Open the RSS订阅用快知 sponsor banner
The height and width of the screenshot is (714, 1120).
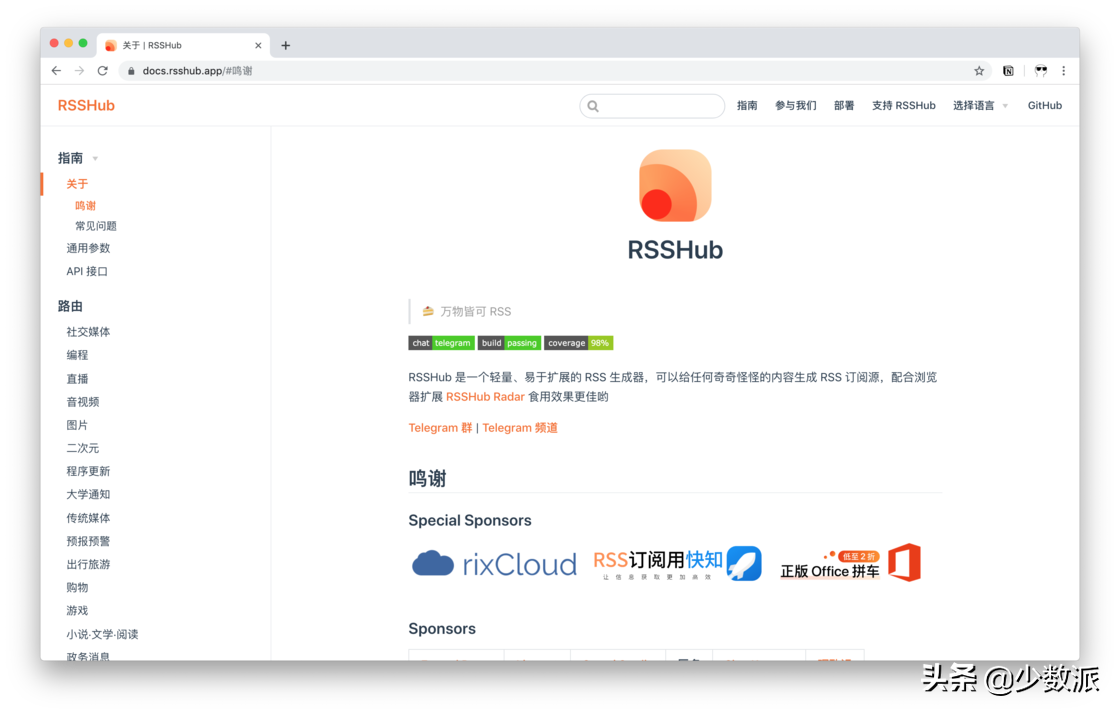677,564
